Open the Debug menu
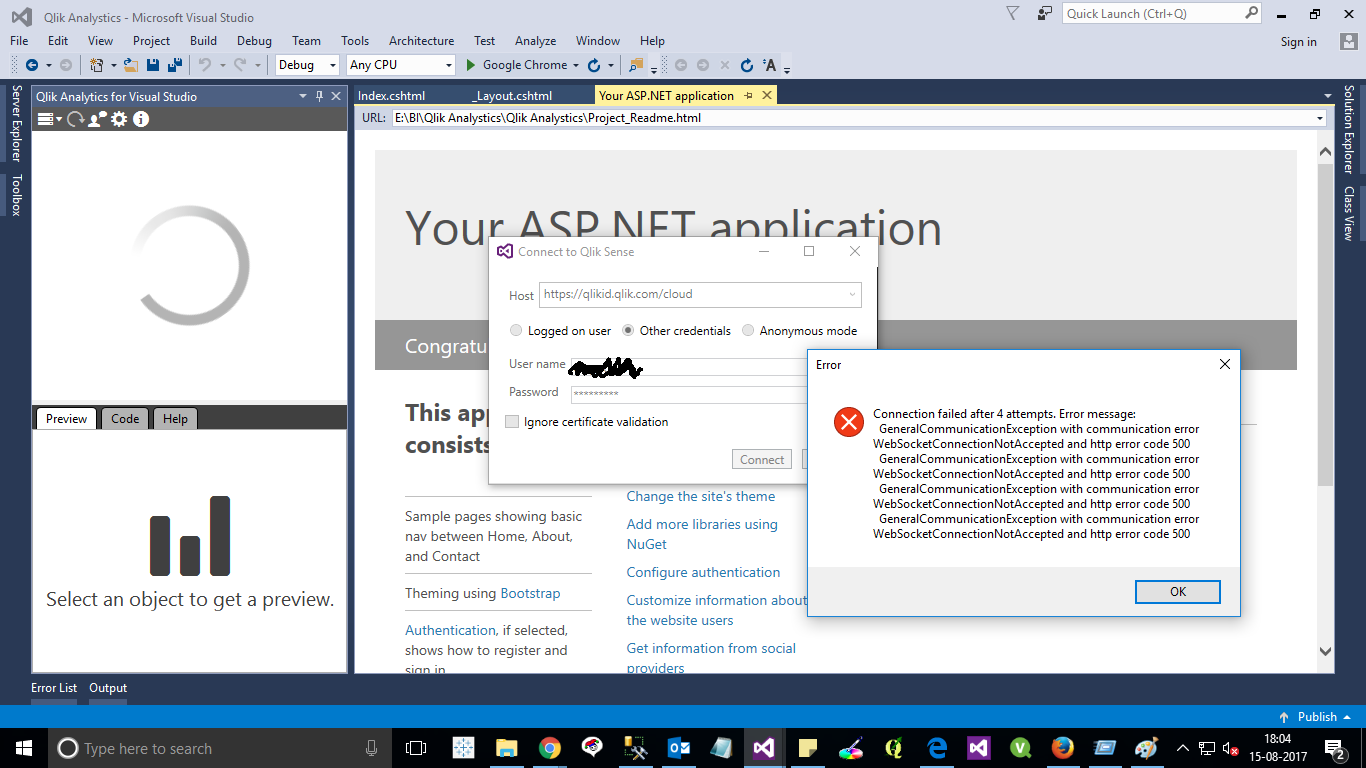 254,41
